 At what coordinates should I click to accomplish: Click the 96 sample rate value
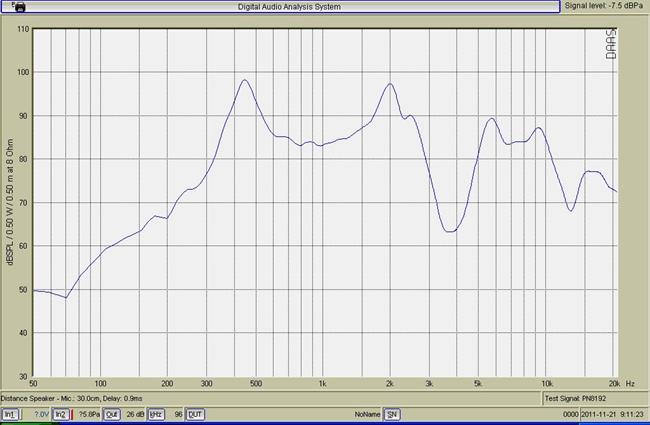point(178,414)
